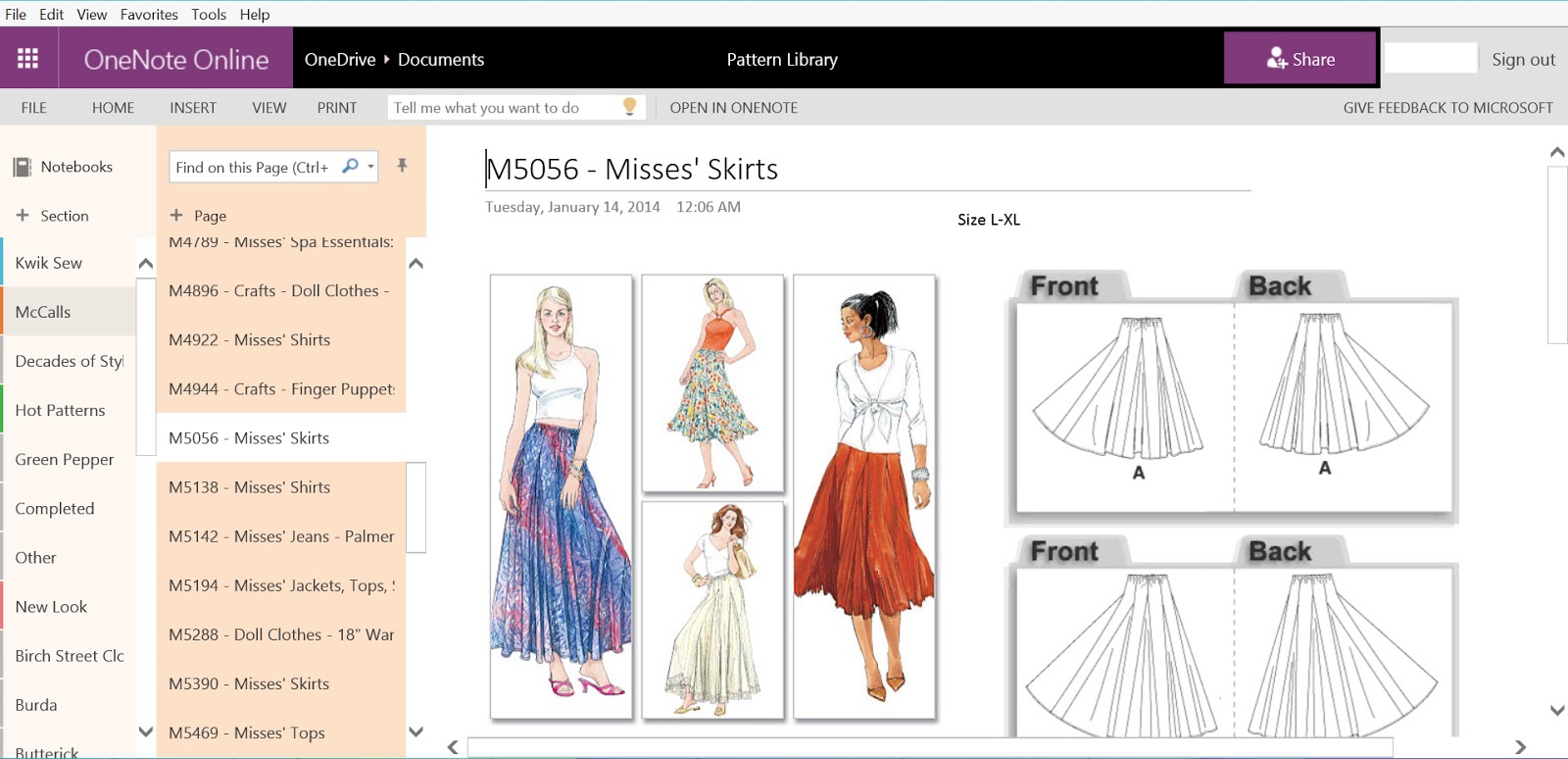Select the New Look section
Viewport: 1568px width, 759px height.
[x=69, y=606]
